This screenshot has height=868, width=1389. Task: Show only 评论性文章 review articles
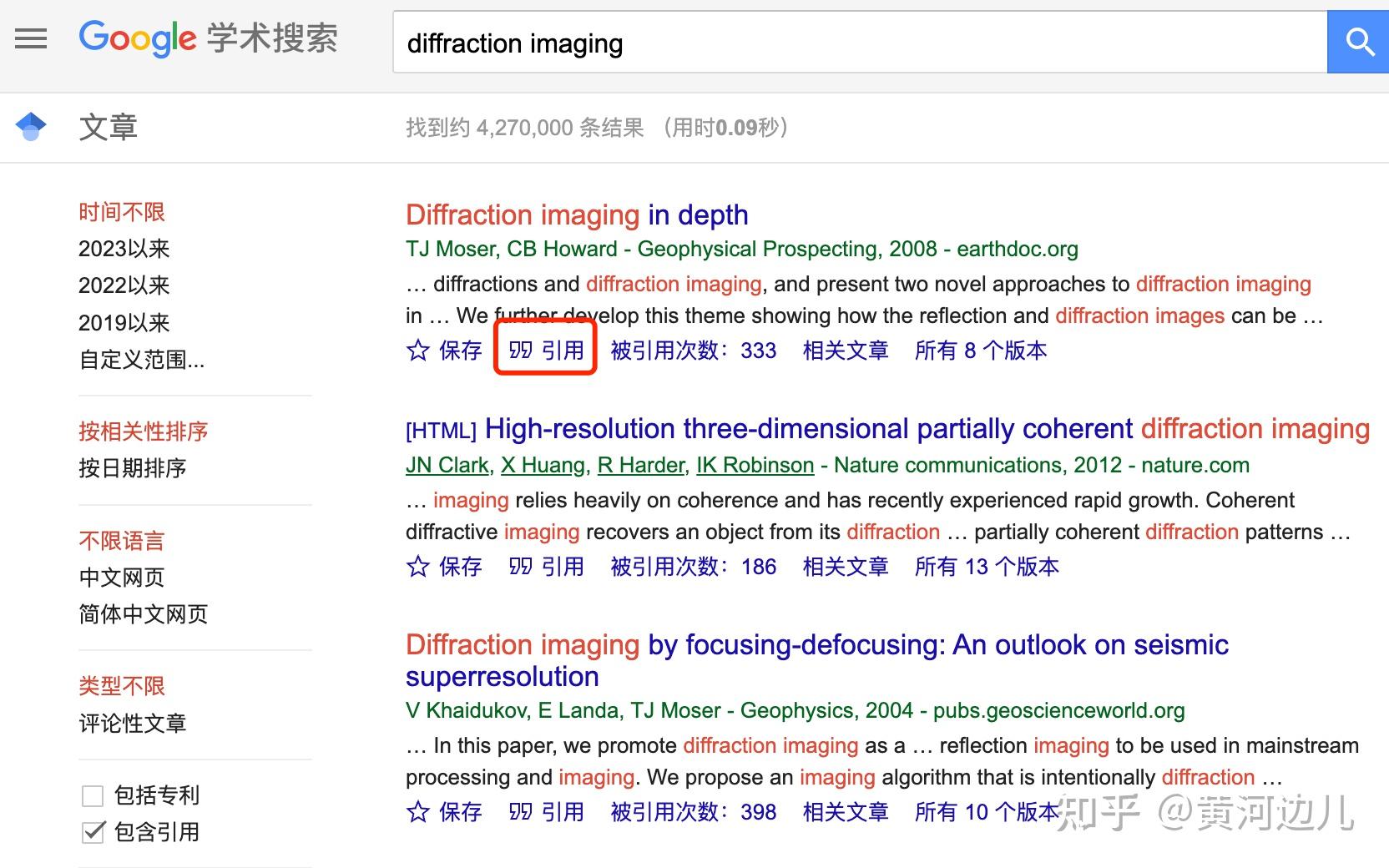[133, 723]
